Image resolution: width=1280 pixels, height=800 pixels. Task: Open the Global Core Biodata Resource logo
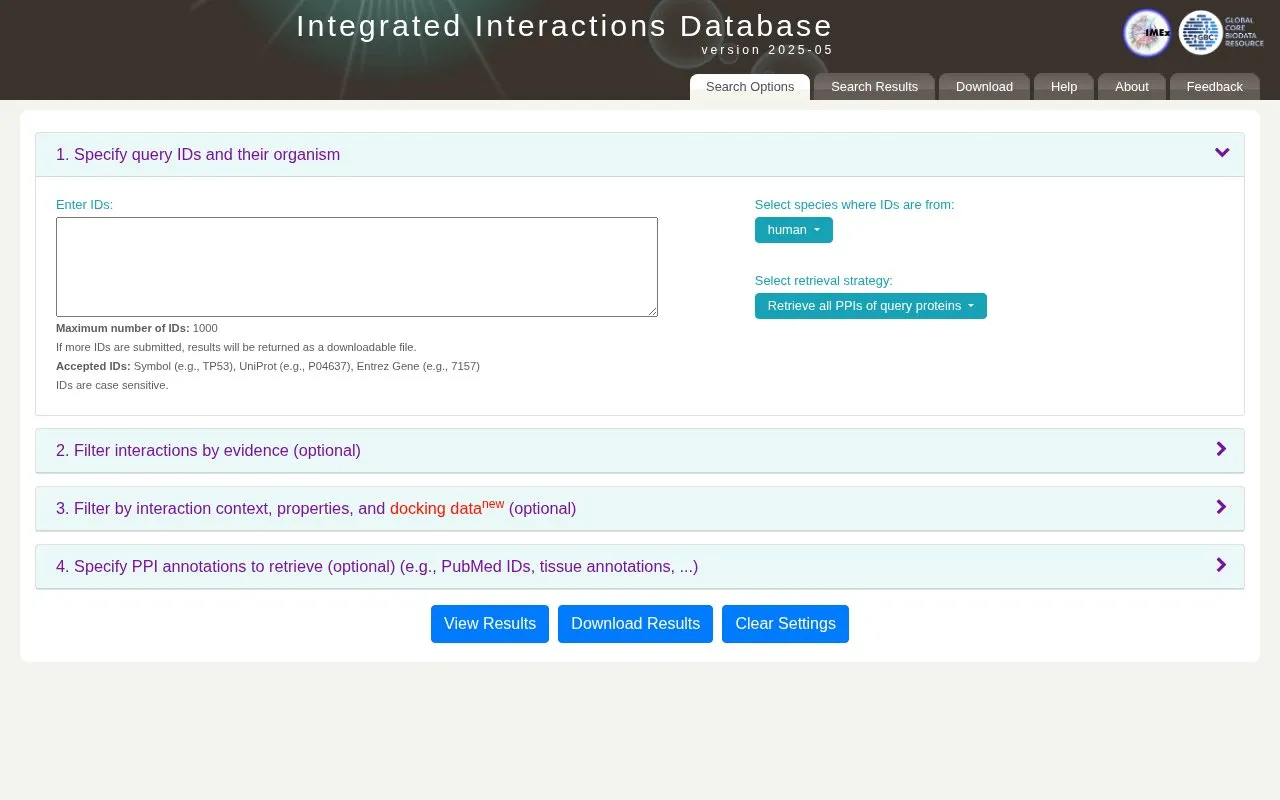[x=1221, y=33]
